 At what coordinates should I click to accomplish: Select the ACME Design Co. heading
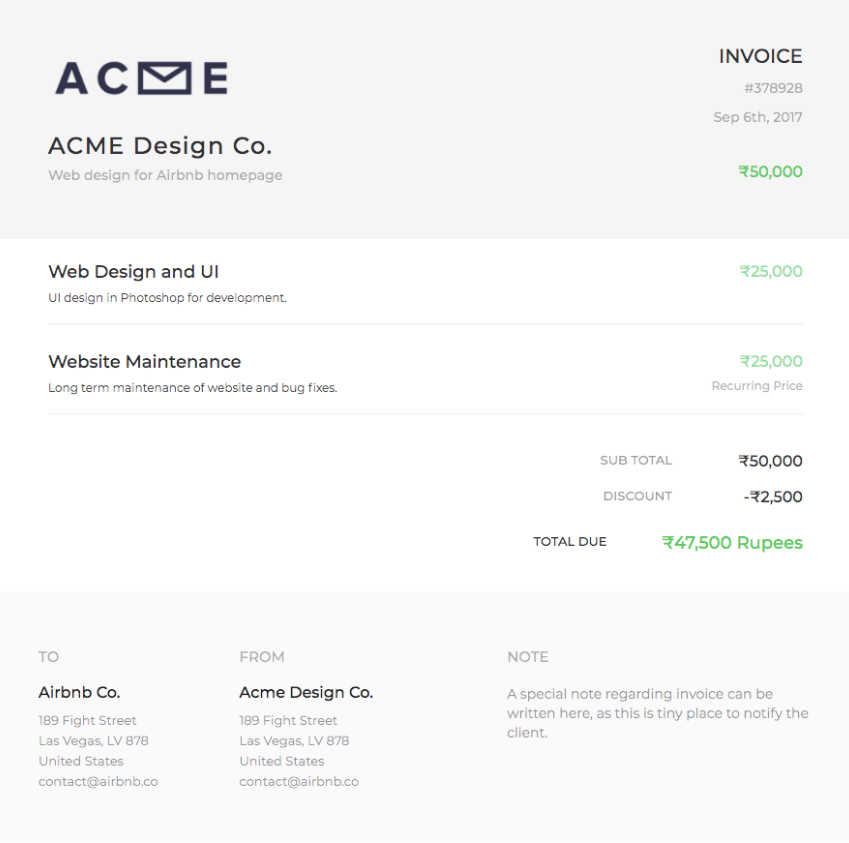[160, 146]
